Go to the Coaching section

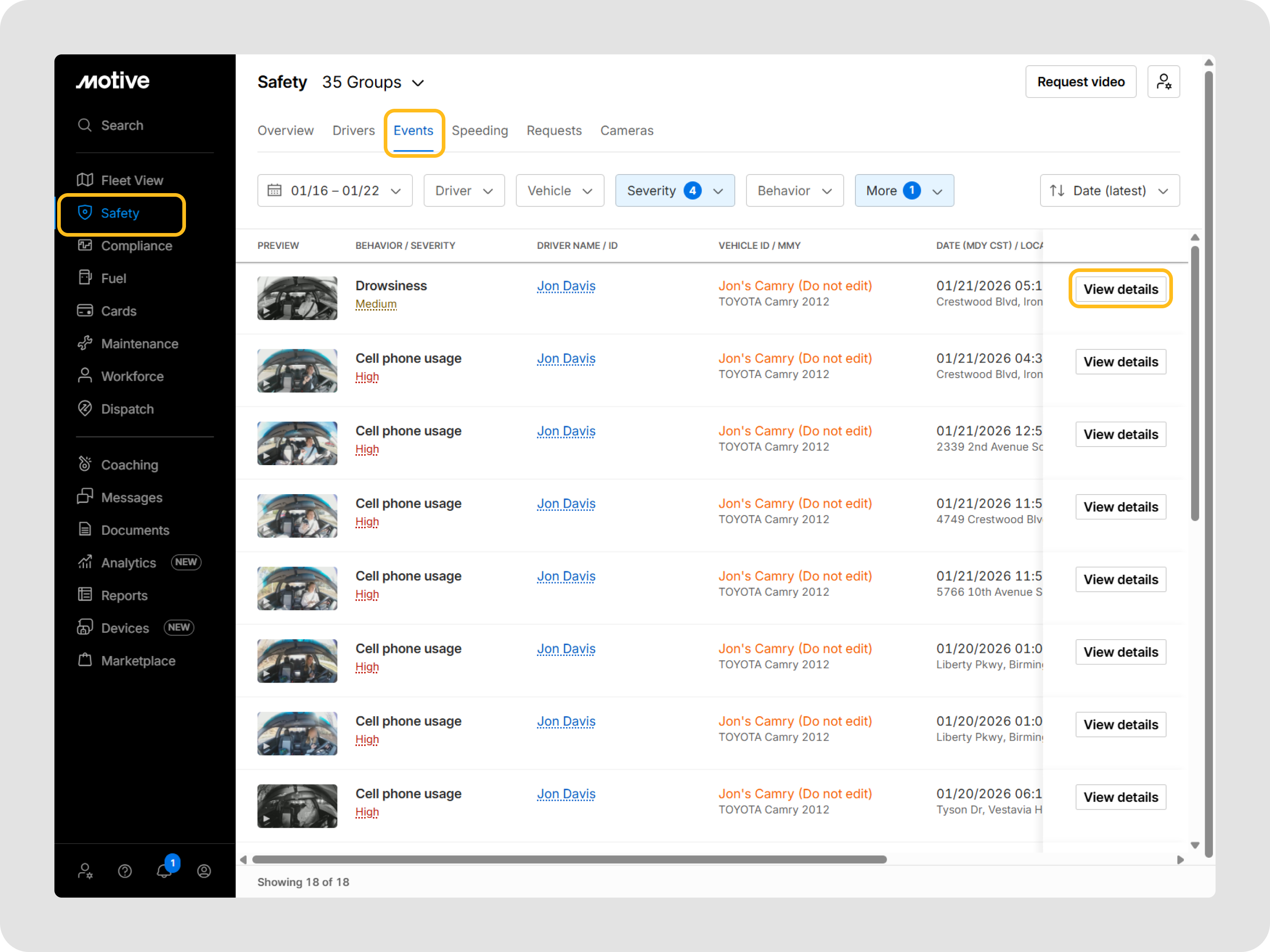(x=130, y=464)
